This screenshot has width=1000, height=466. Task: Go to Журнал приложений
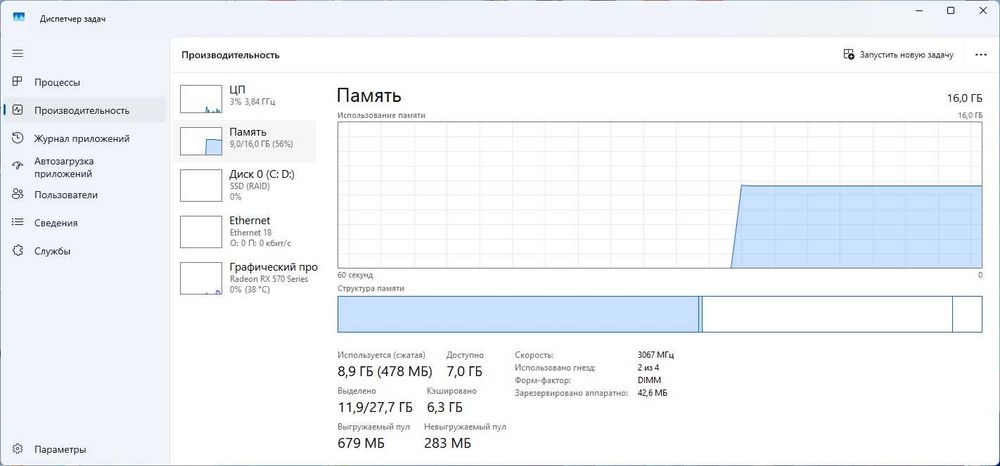click(x=84, y=138)
